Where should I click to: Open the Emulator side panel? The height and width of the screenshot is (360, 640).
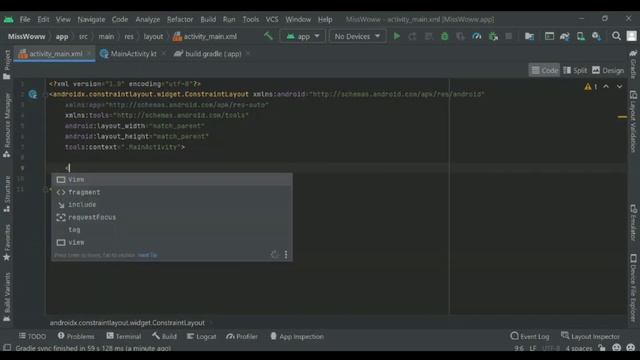pos(633,222)
